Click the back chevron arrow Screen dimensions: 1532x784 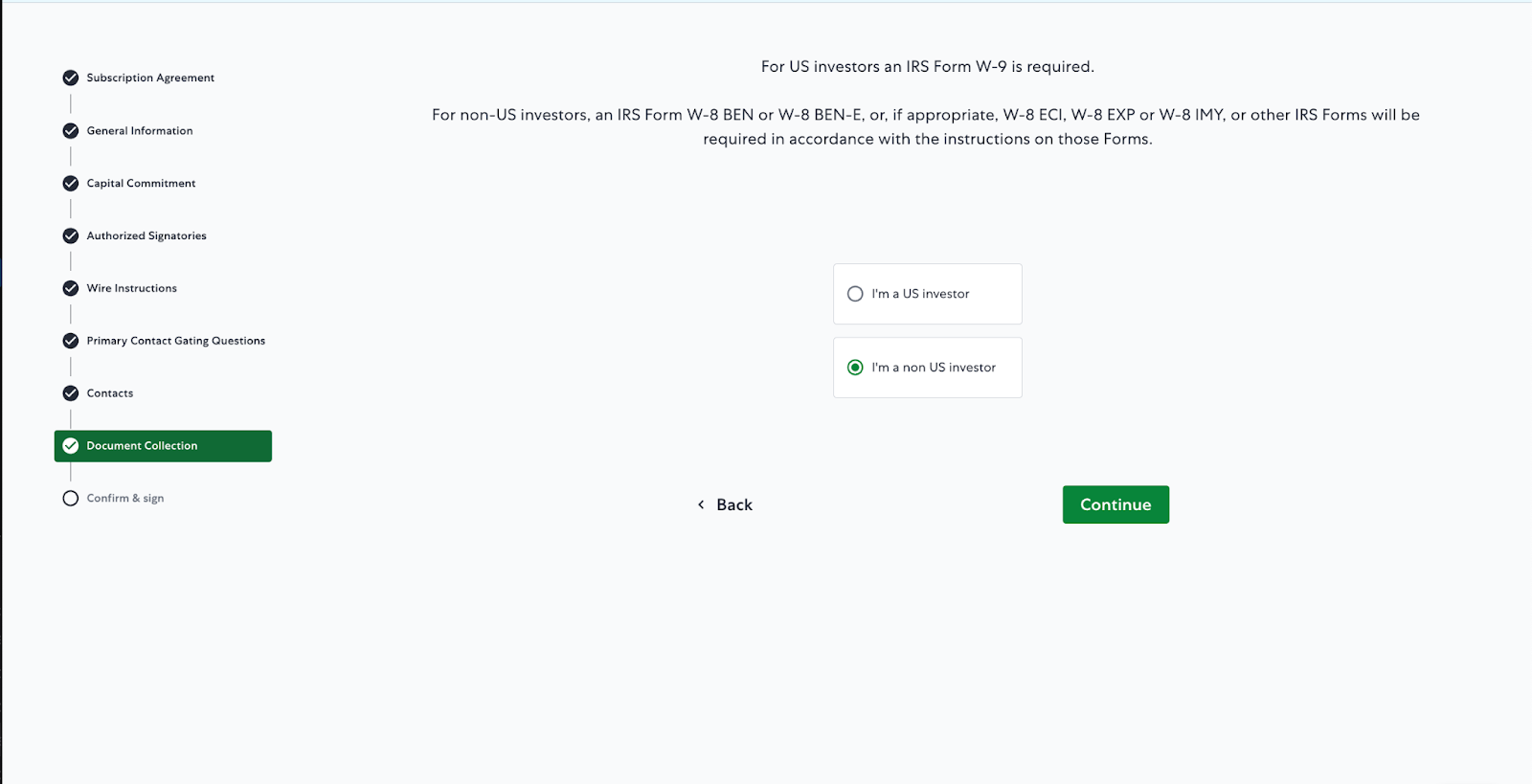click(x=701, y=504)
